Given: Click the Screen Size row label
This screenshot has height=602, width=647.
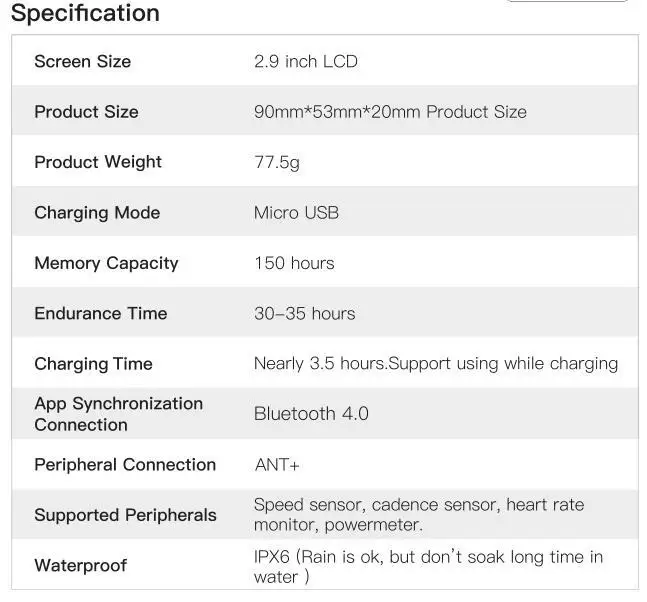Looking at the screenshot, I should (82, 61).
